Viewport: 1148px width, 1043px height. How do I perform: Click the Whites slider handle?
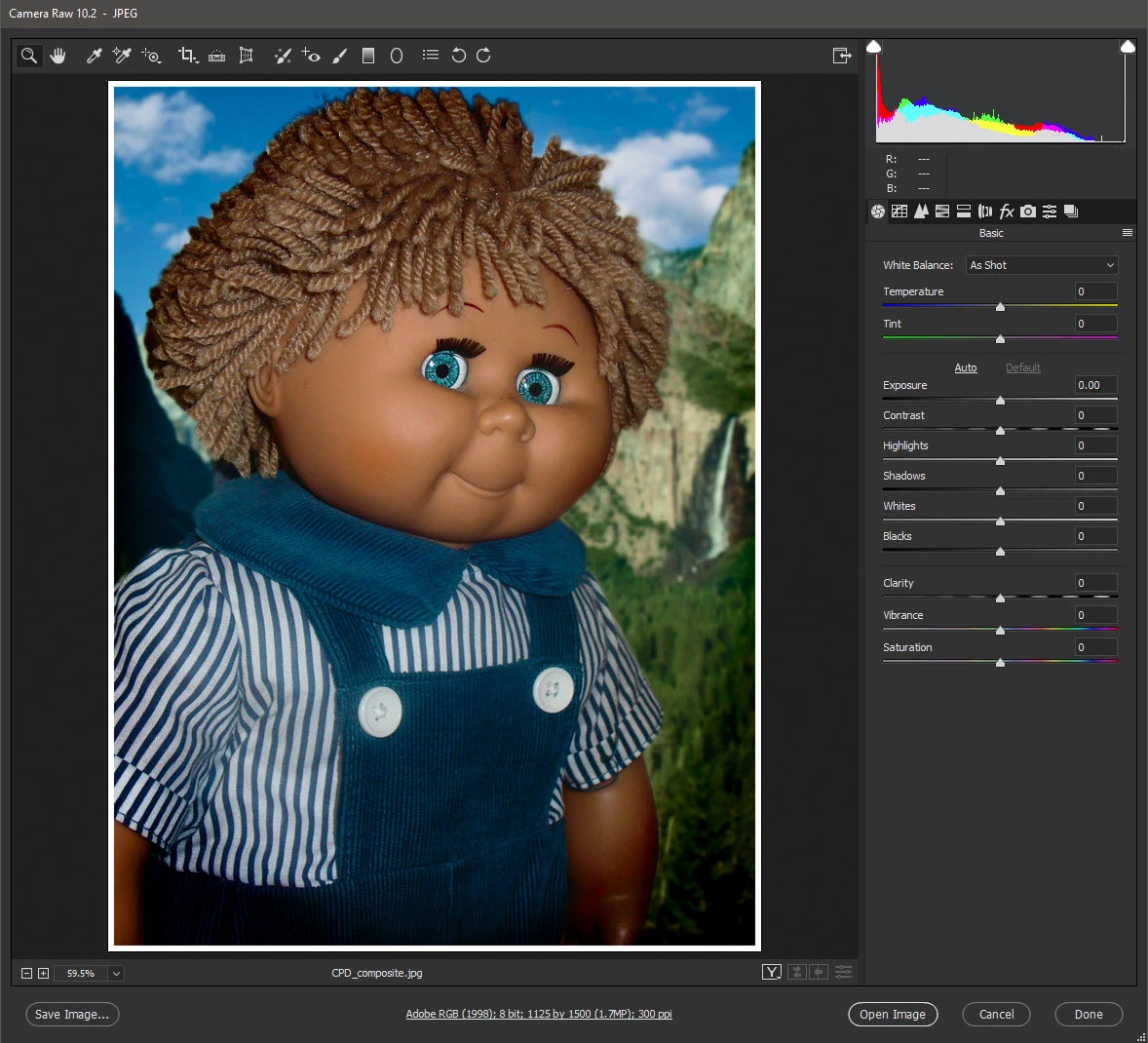pyautogui.click(x=1000, y=521)
